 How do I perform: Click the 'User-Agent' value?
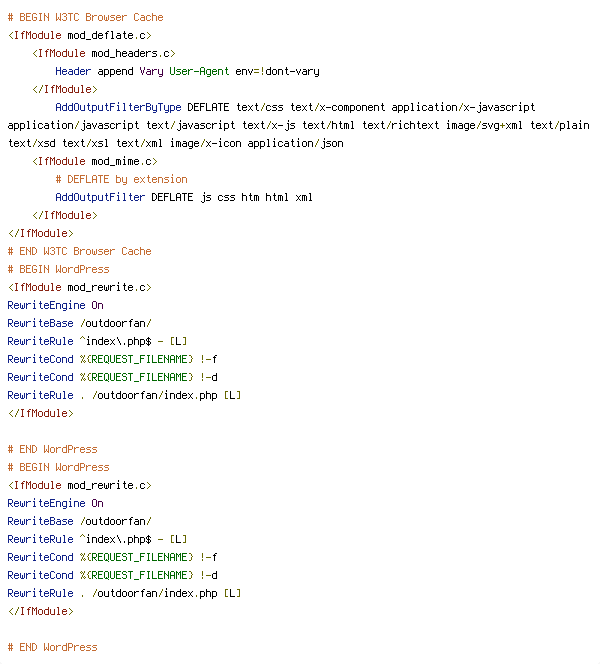pos(199,71)
